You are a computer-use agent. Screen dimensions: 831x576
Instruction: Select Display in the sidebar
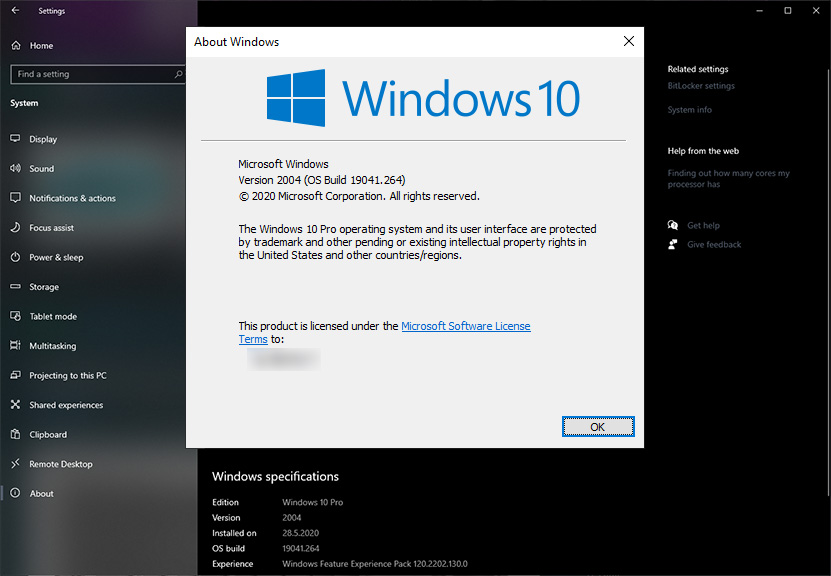coord(43,139)
